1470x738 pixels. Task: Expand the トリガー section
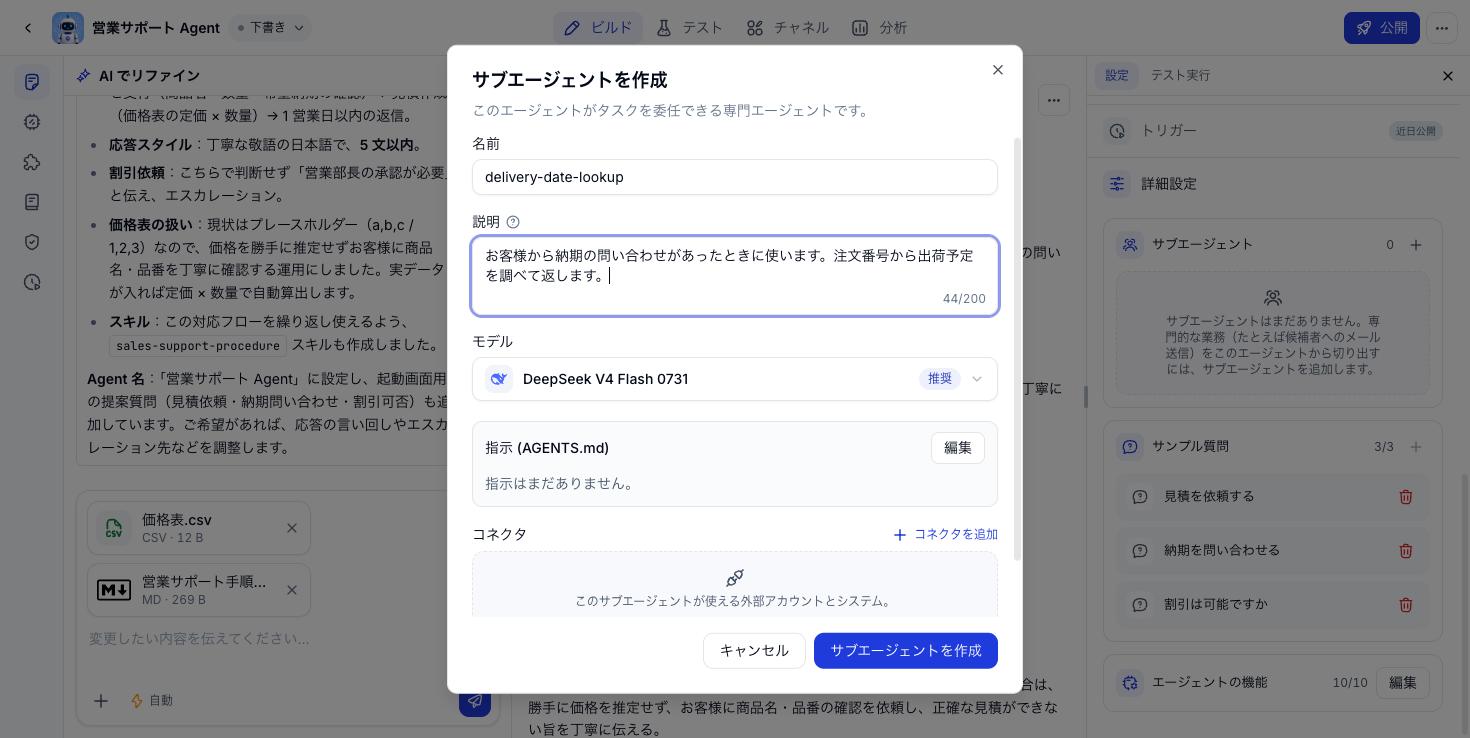coord(1273,131)
